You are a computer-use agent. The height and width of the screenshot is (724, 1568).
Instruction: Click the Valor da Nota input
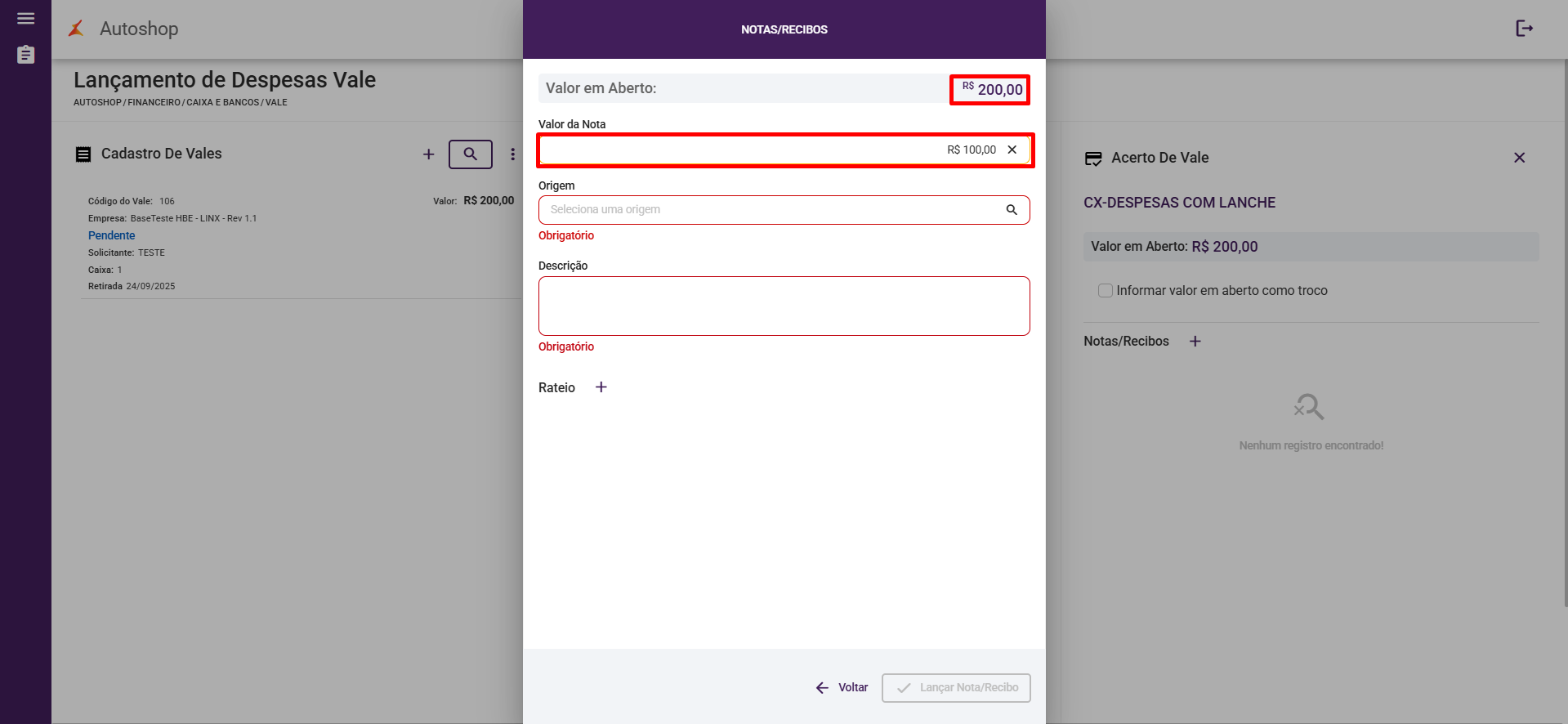tap(768, 150)
